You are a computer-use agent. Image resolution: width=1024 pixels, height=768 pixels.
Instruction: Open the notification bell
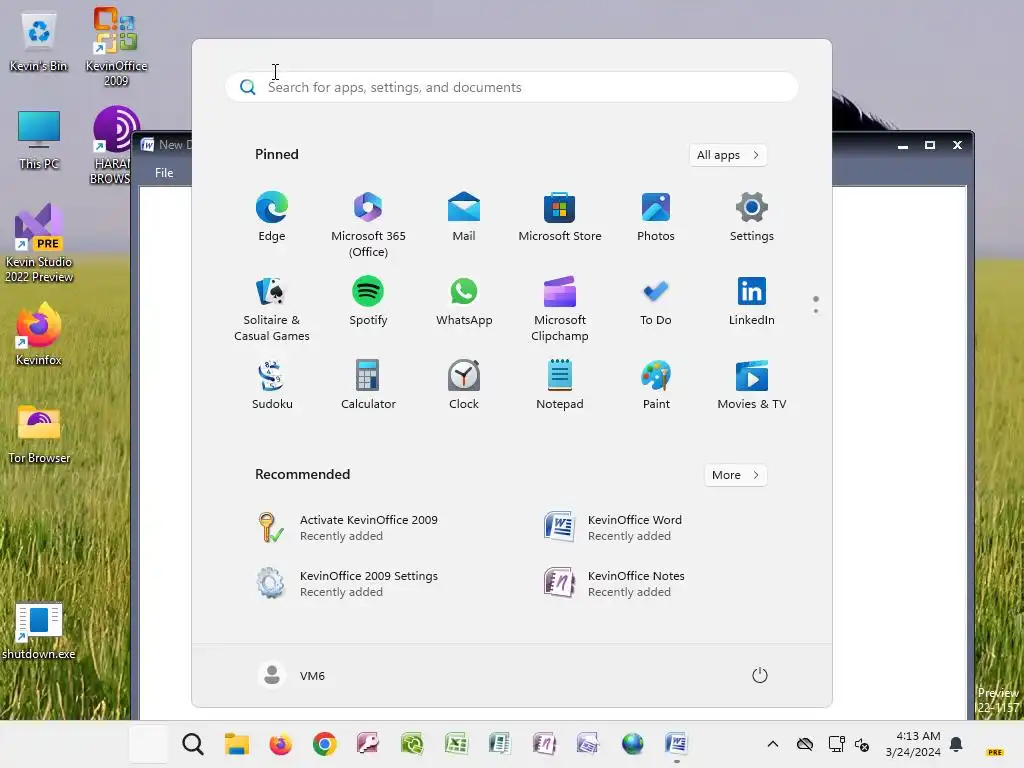956,744
